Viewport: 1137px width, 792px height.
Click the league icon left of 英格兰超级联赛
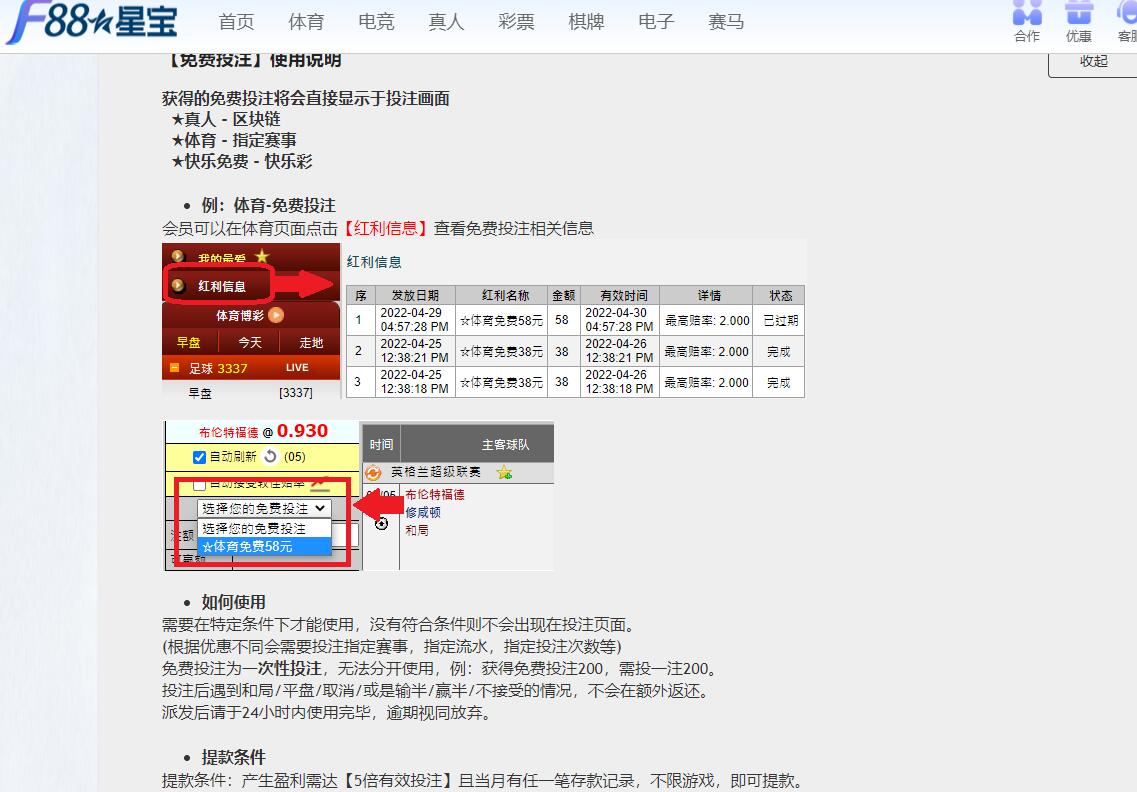(x=373, y=473)
